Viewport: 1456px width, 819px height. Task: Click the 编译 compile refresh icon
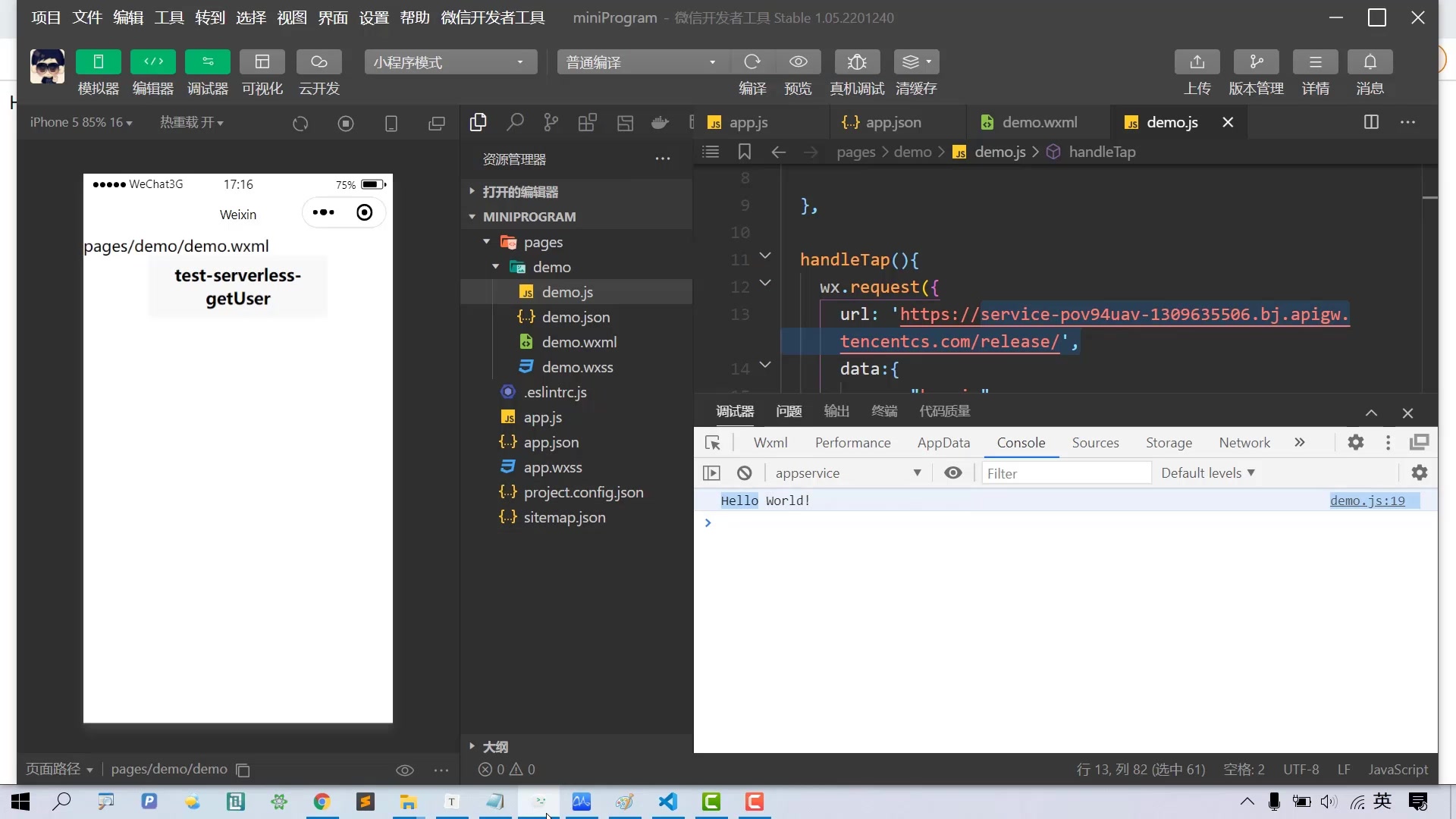pyautogui.click(x=752, y=61)
